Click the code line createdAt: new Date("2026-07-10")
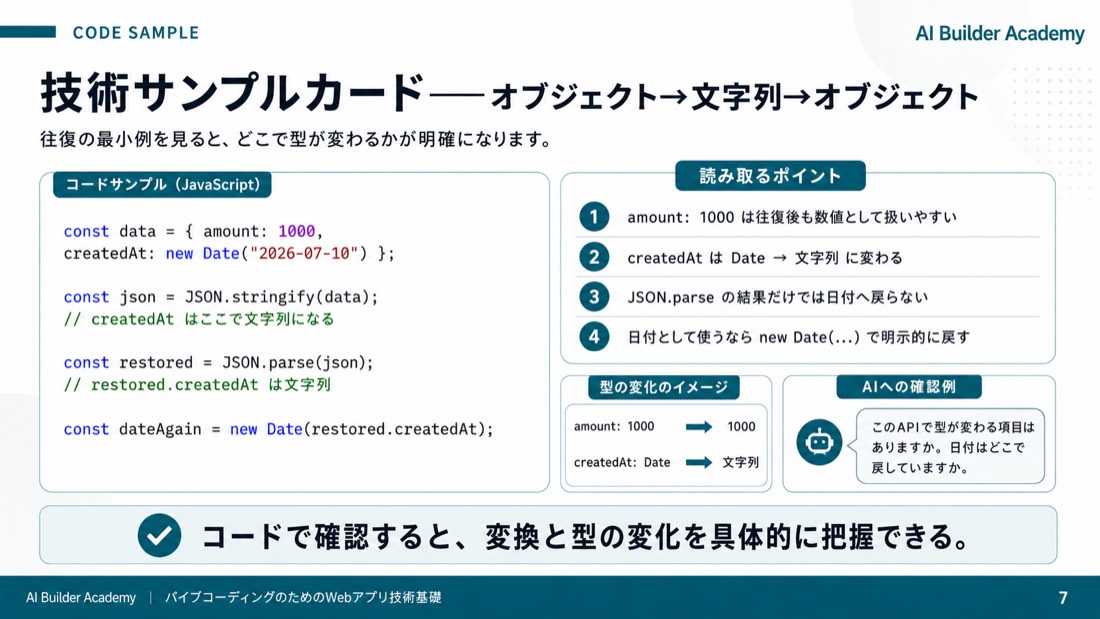The width and height of the screenshot is (1100, 619). pos(229,253)
